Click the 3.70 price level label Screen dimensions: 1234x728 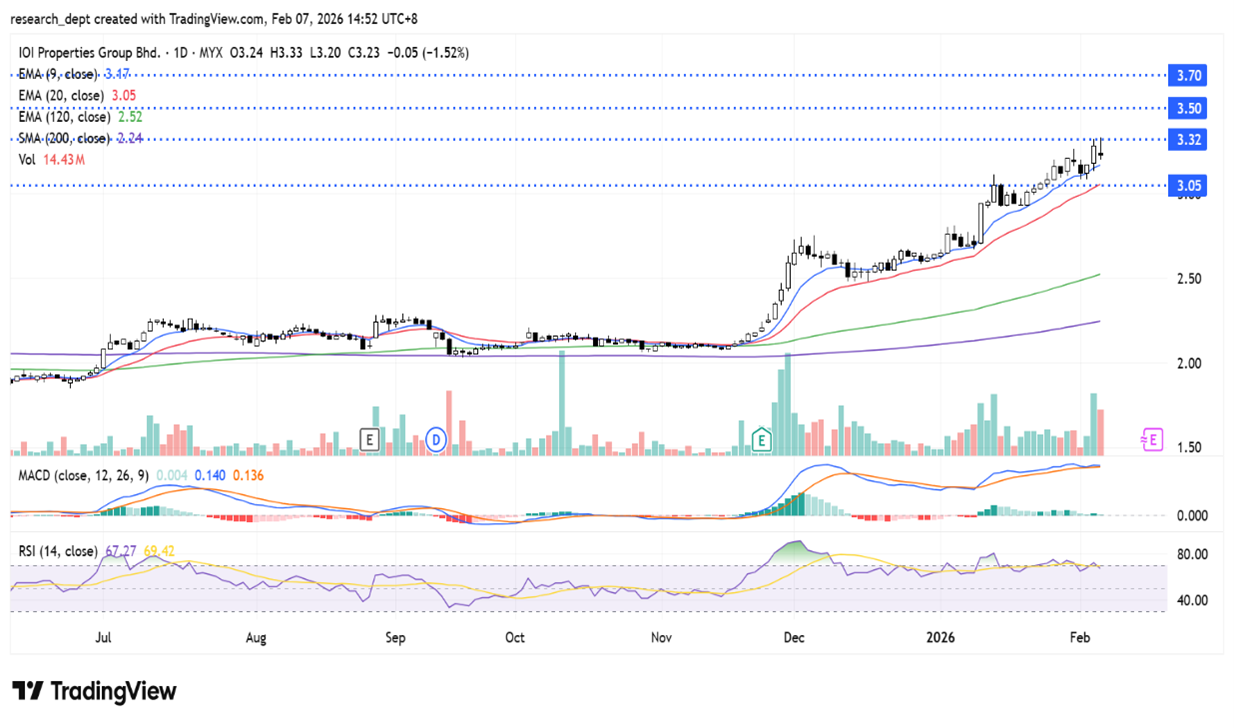pos(1189,75)
